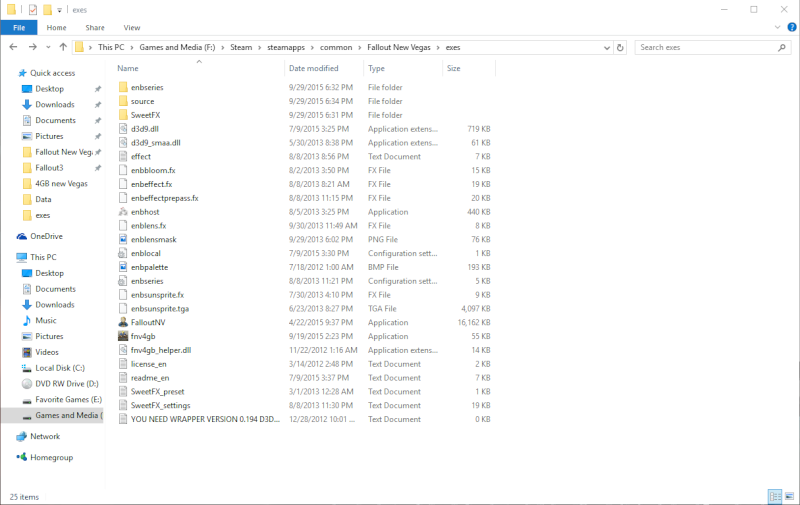The width and height of the screenshot is (800, 505).
Task: Select the FalloutNV application icon
Action: tap(123, 322)
